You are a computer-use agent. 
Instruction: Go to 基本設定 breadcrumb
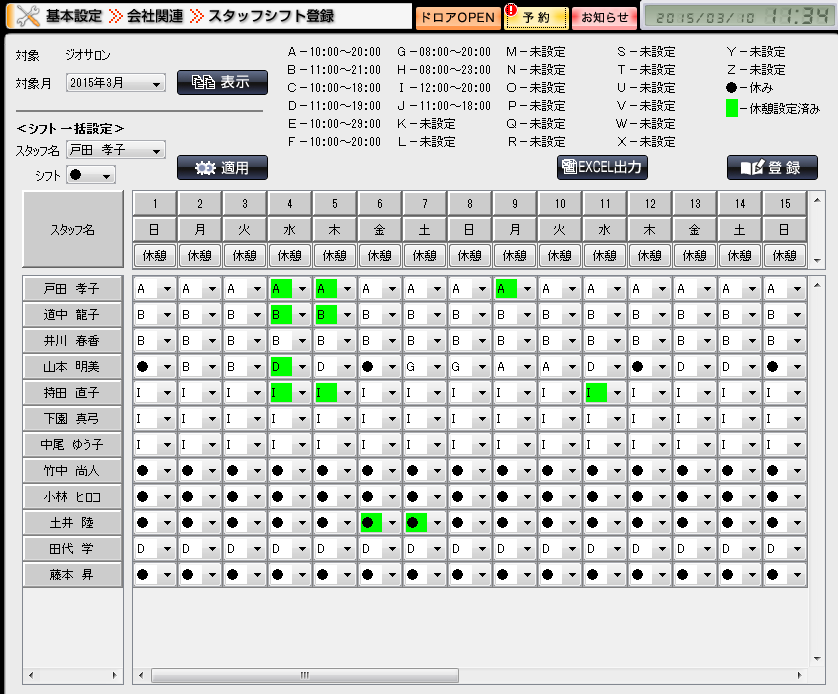75,17
